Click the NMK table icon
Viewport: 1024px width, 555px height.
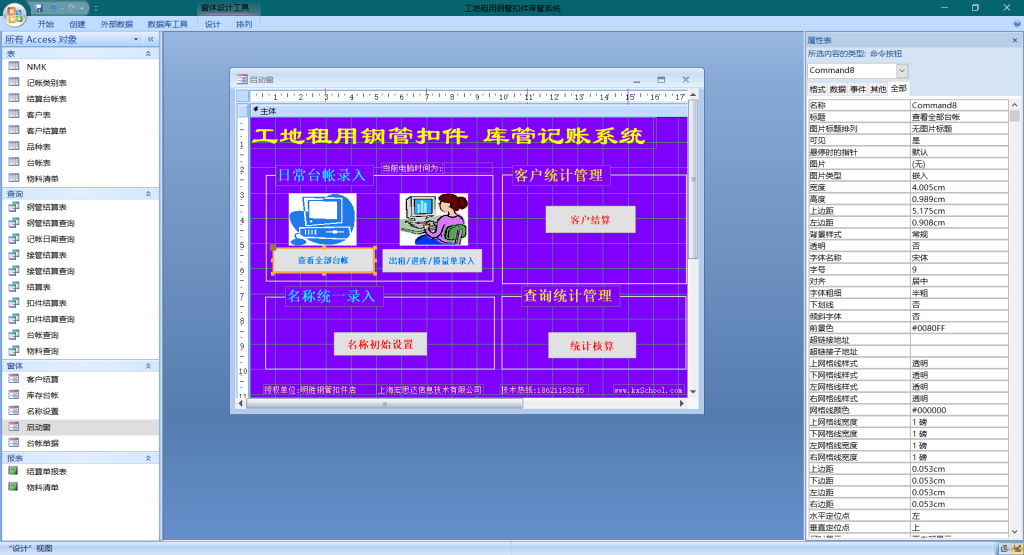(14, 67)
